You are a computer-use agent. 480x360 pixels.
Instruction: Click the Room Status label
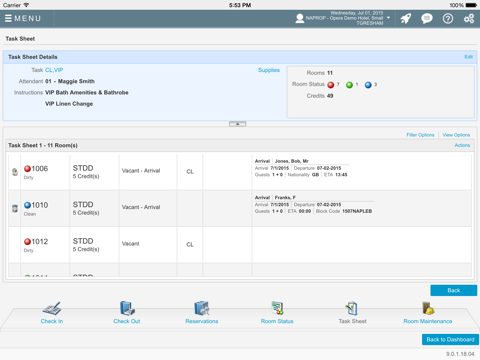[x=277, y=321]
